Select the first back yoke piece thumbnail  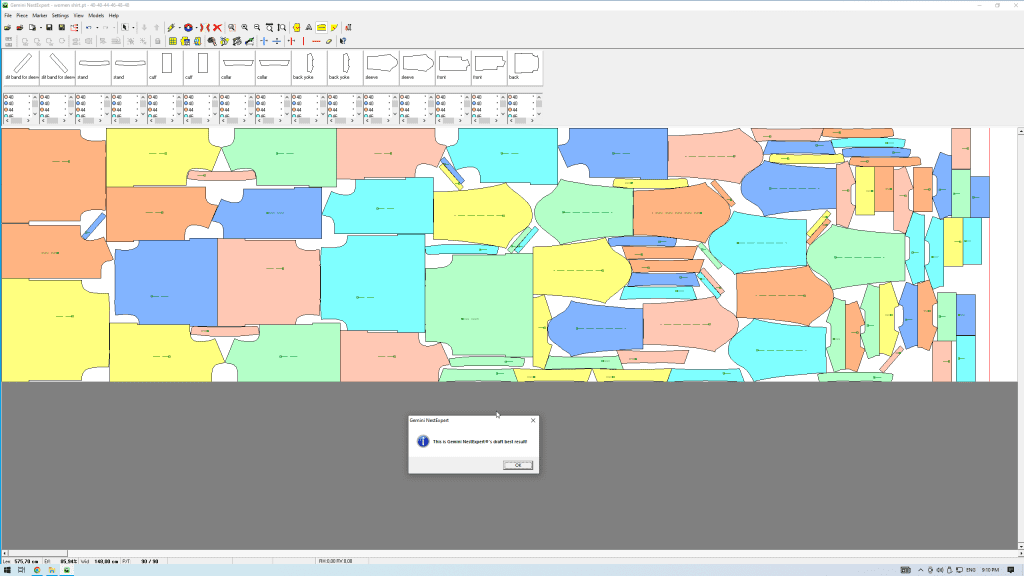[309, 67]
